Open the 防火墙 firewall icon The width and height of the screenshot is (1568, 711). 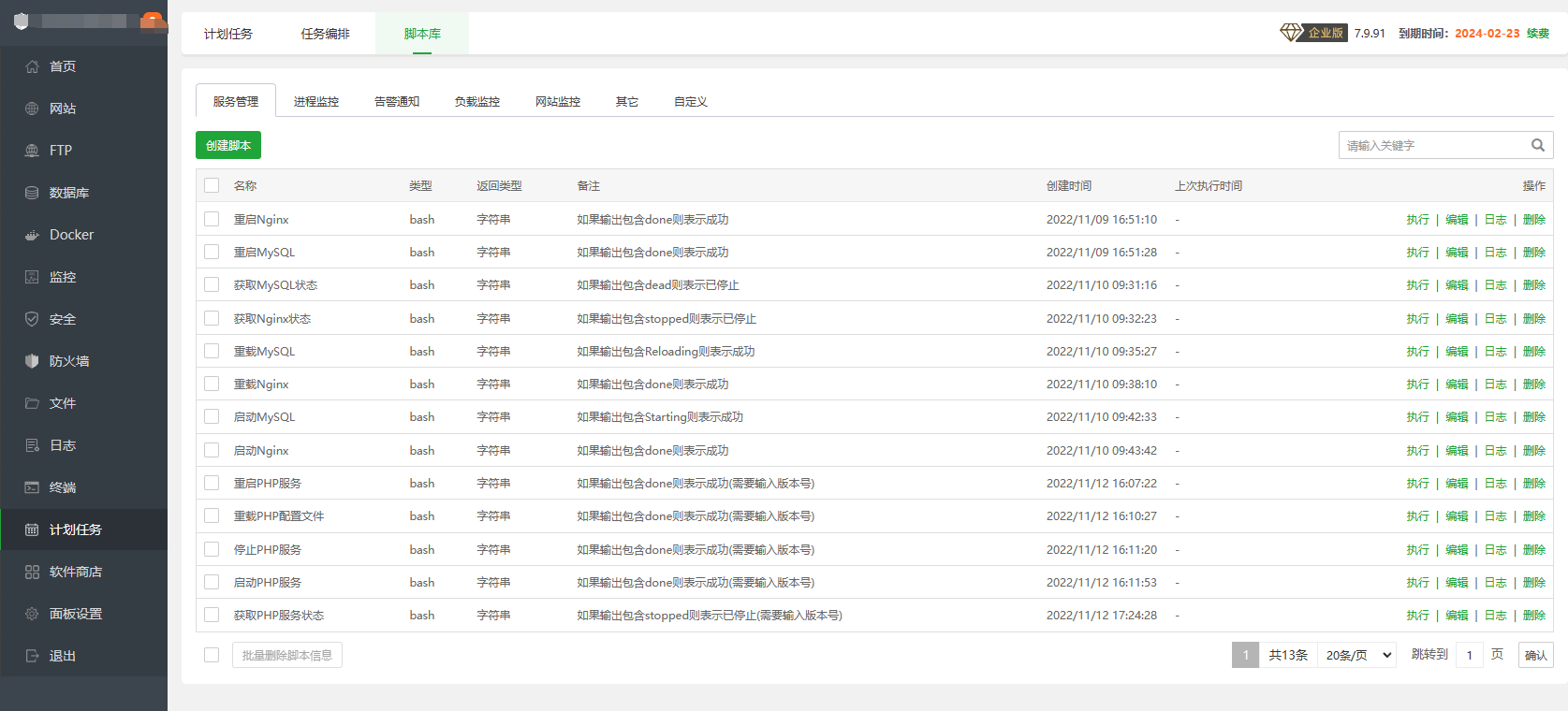32,361
